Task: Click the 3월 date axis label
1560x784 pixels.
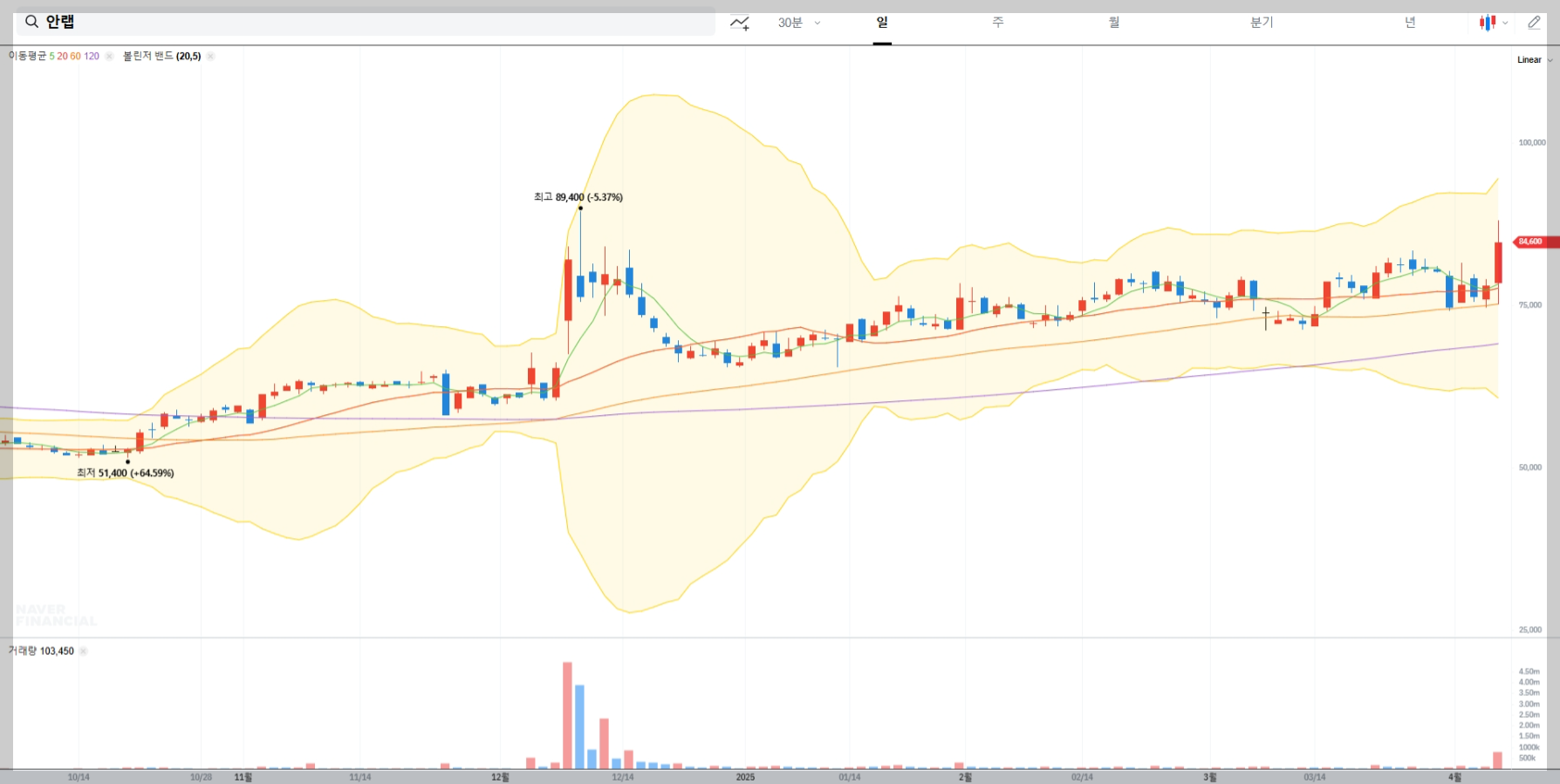Action: click(1210, 777)
